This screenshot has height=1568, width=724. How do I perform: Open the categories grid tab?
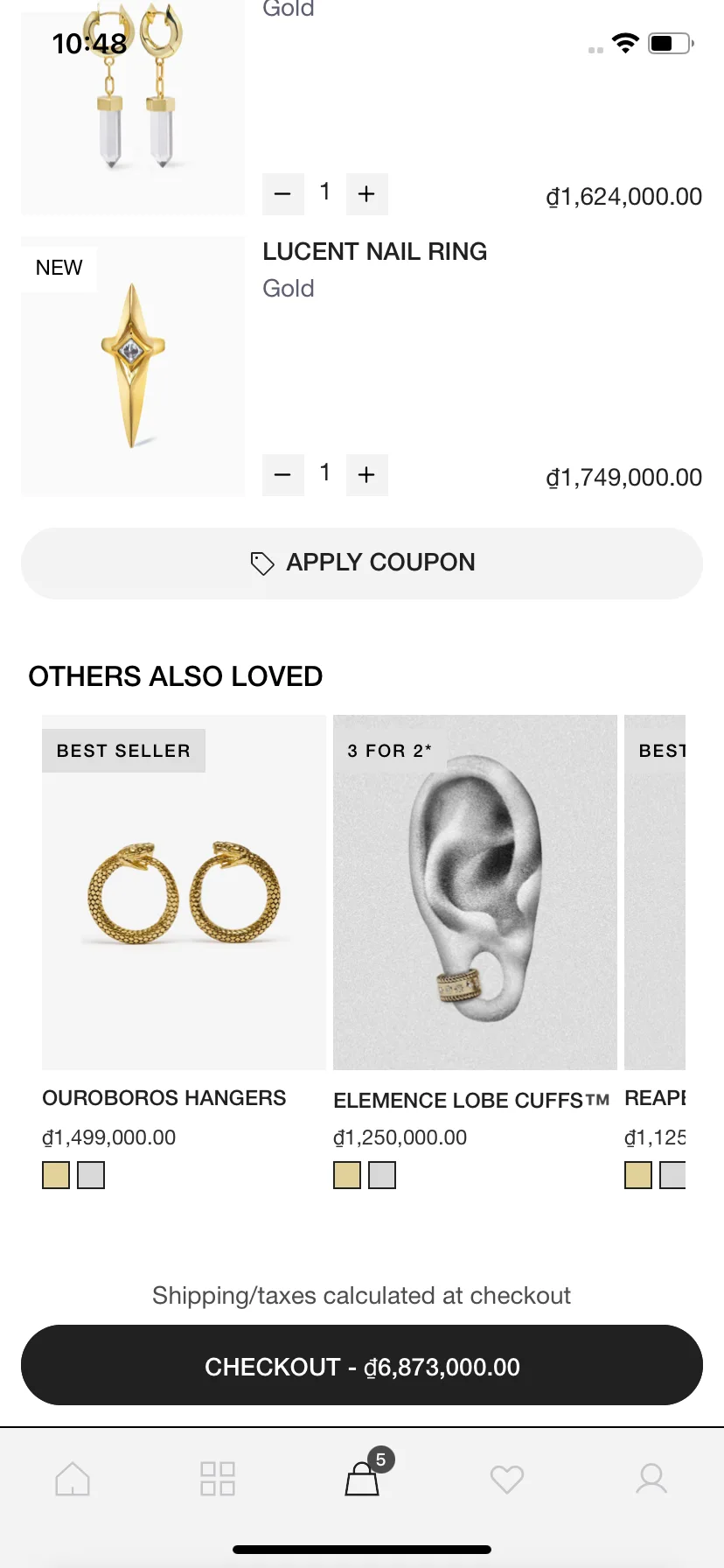218,1479
